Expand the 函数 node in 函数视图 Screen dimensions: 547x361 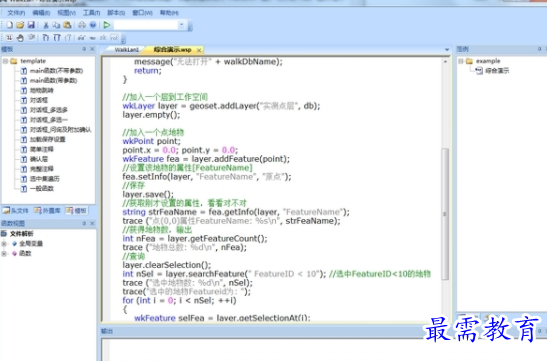click(x=4, y=254)
